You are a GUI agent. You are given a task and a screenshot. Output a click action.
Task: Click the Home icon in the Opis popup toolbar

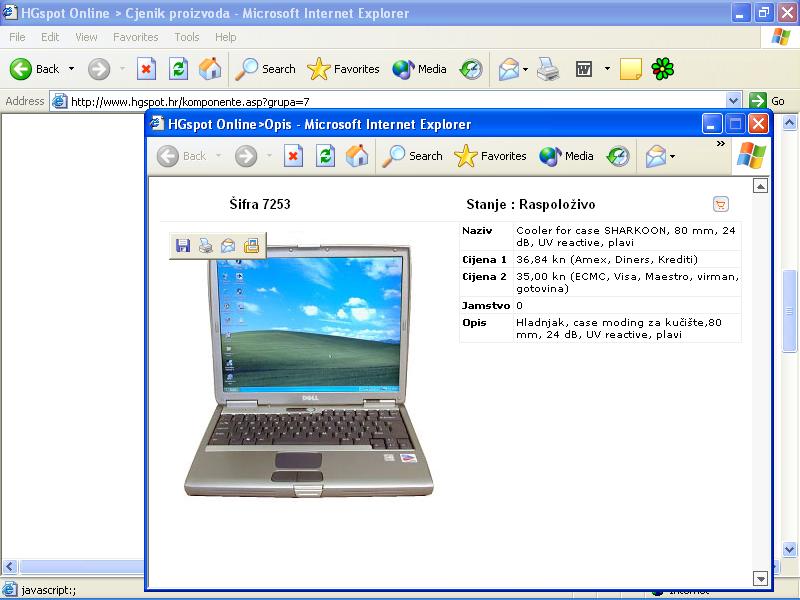[x=357, y=156]
